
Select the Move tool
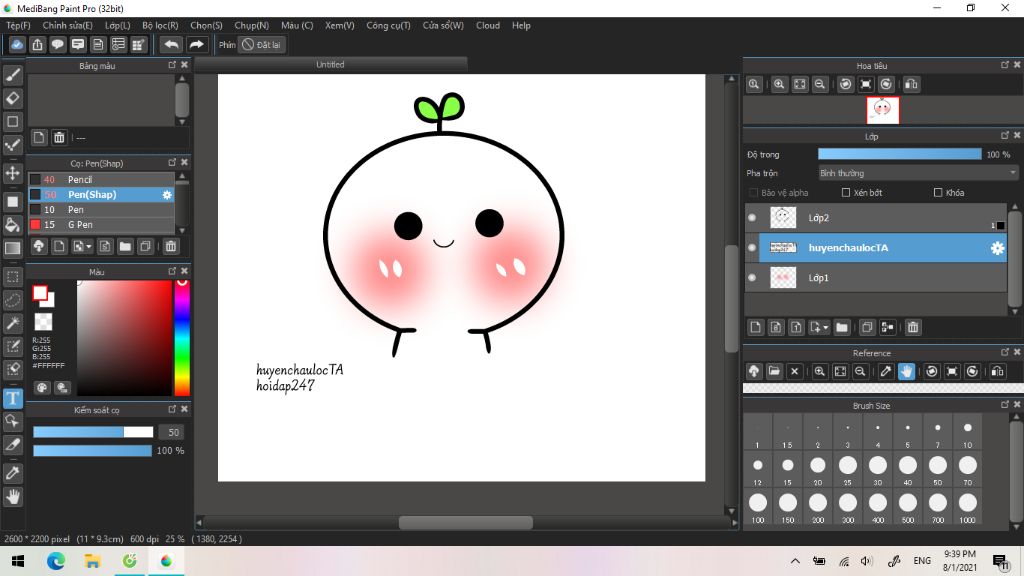[12, 173]
